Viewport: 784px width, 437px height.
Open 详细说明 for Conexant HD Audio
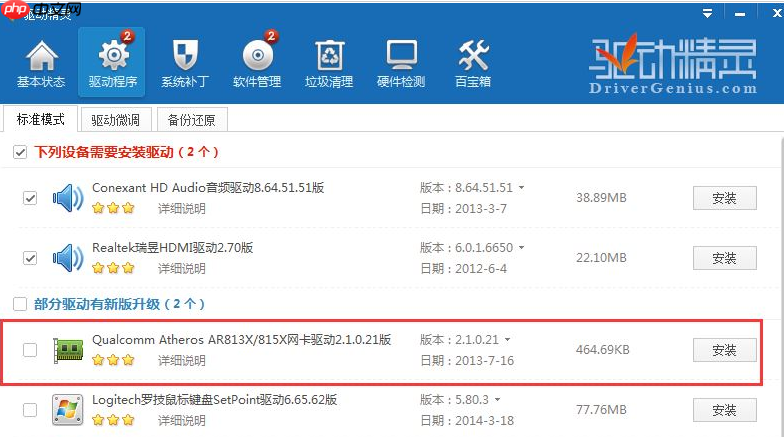182,208
